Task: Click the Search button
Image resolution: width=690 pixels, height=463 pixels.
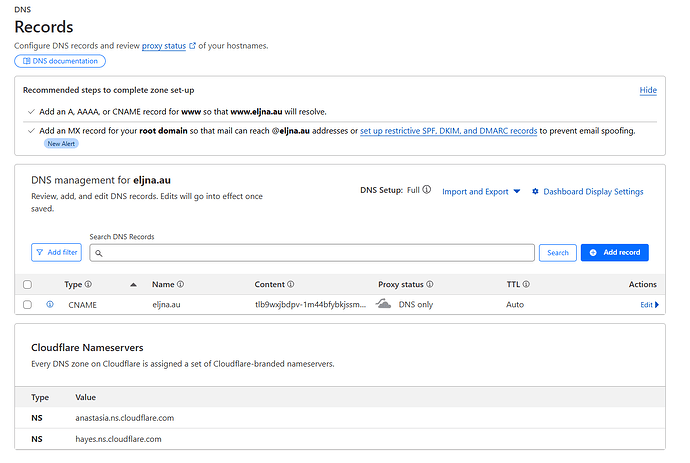Action: tap(558, 253)
